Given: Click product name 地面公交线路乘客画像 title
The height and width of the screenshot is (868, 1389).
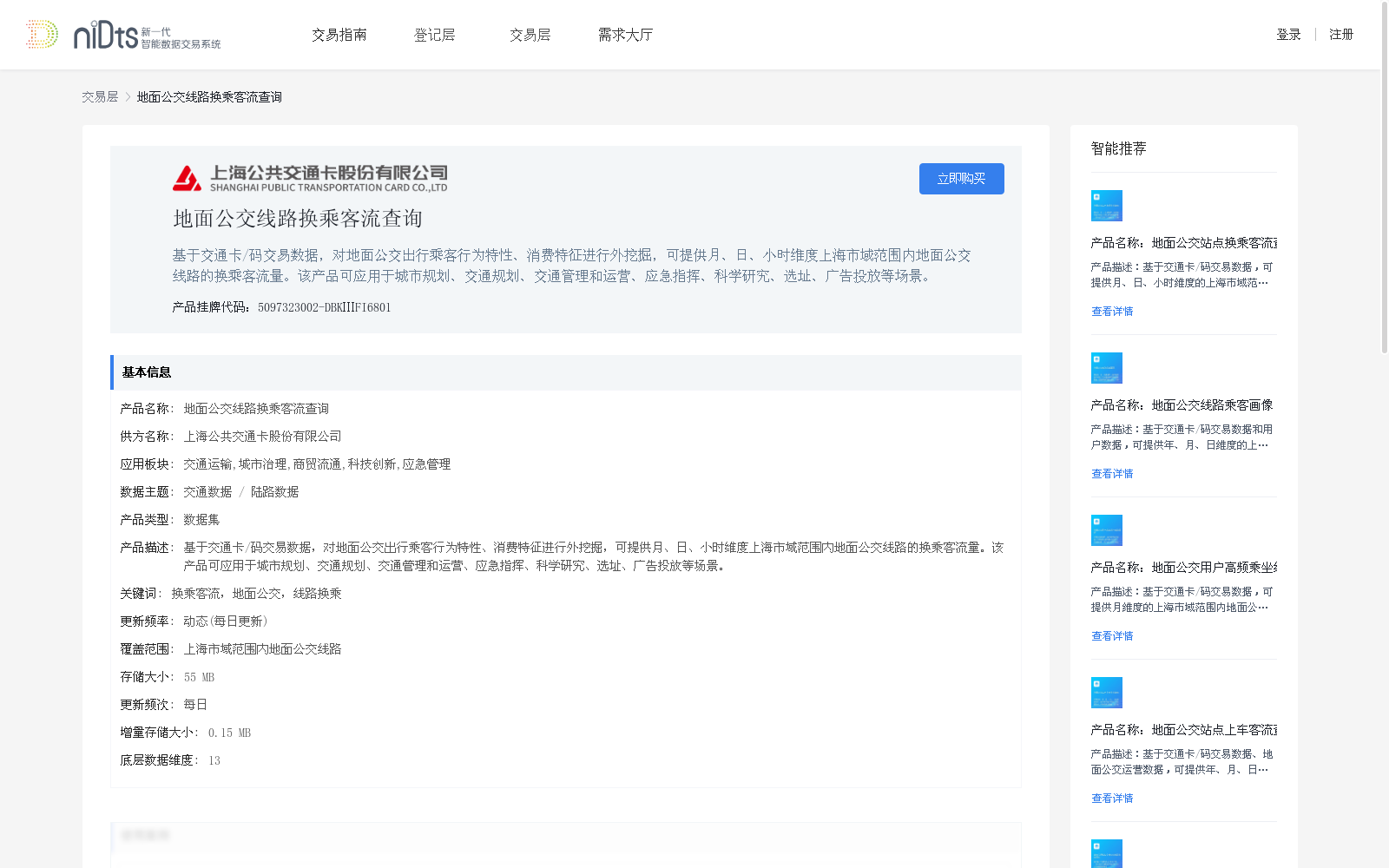Looking at the screenshot, I should pos(1182,405).
